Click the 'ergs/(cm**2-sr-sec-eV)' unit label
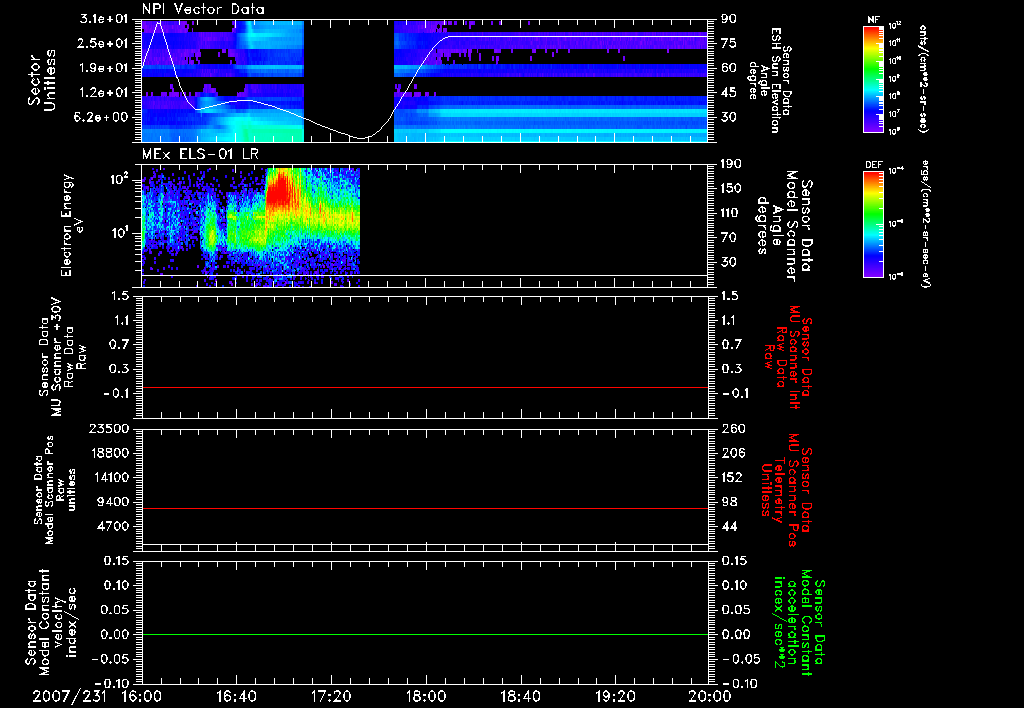 point(924,224)
